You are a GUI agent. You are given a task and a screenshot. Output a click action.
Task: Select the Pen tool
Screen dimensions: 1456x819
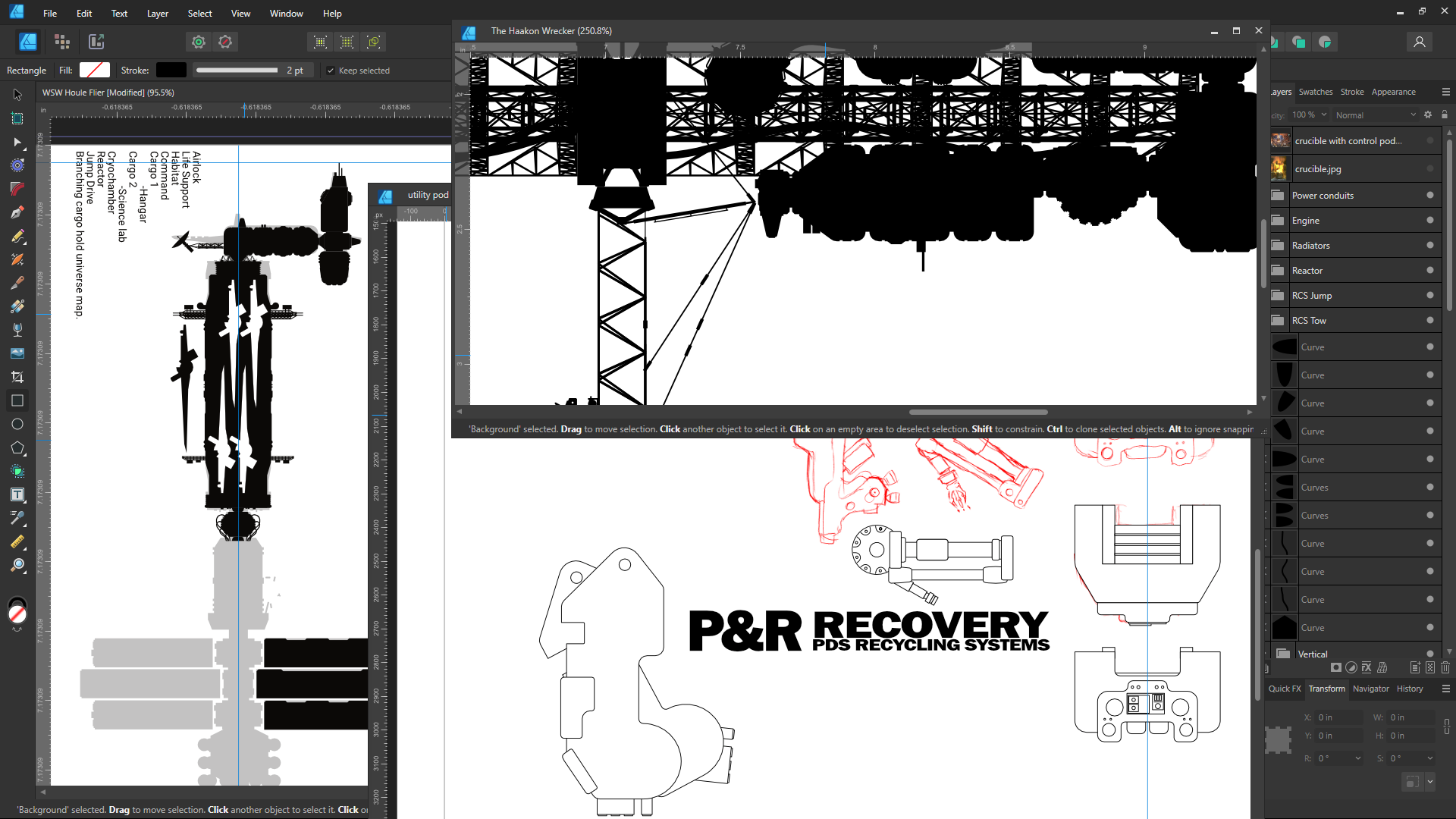(x=17, y=212)
